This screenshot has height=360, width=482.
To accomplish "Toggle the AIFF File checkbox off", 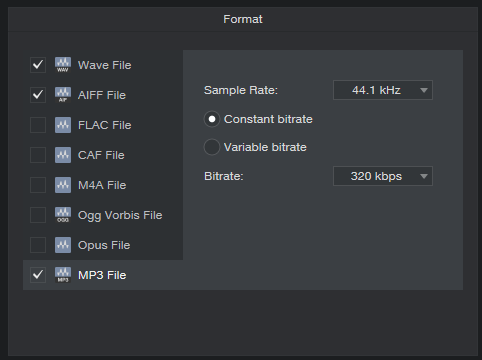I will pyautogui.click(x=38, y=95).
